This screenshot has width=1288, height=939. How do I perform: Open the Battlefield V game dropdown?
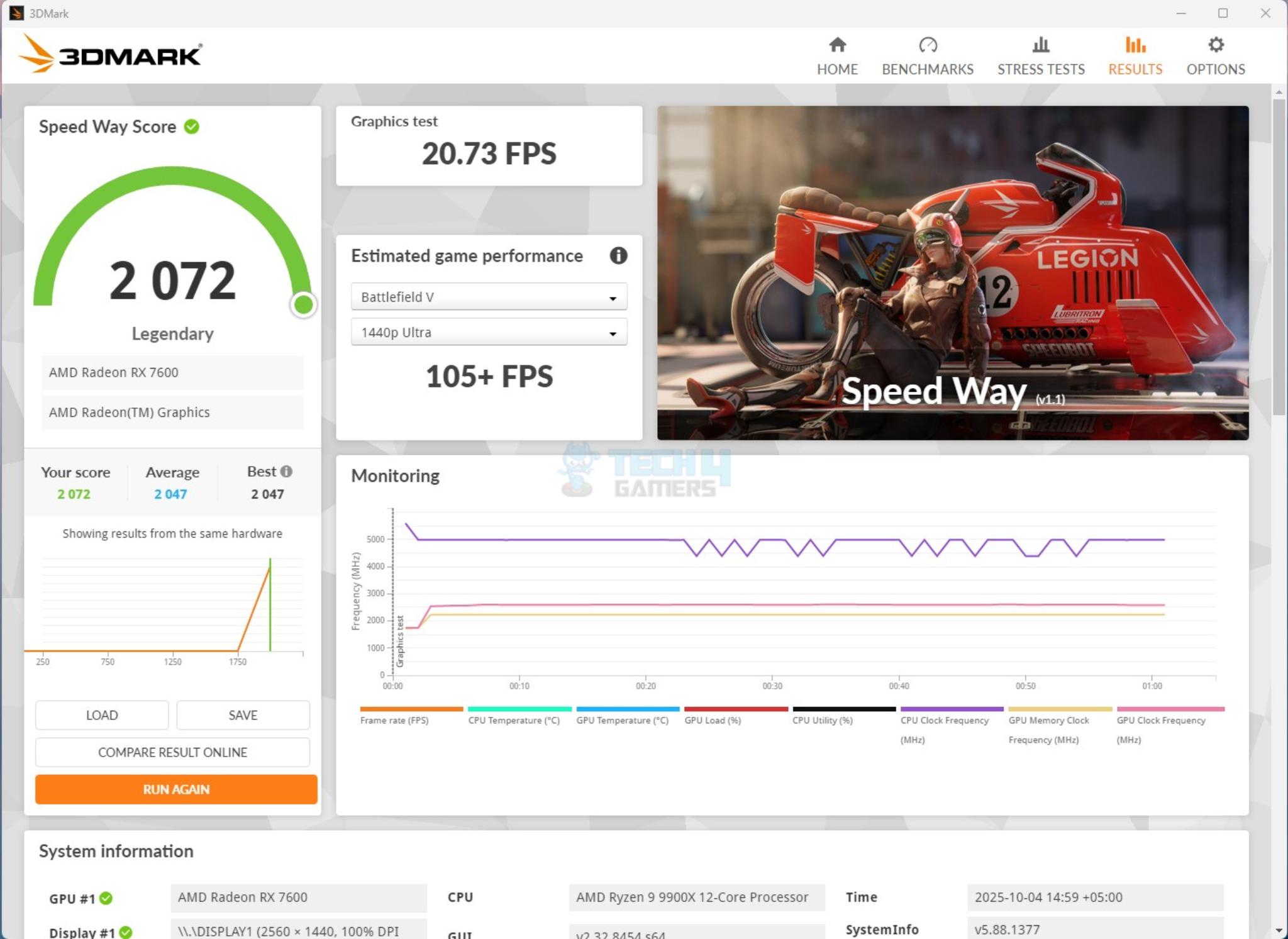tap(489, 297)
